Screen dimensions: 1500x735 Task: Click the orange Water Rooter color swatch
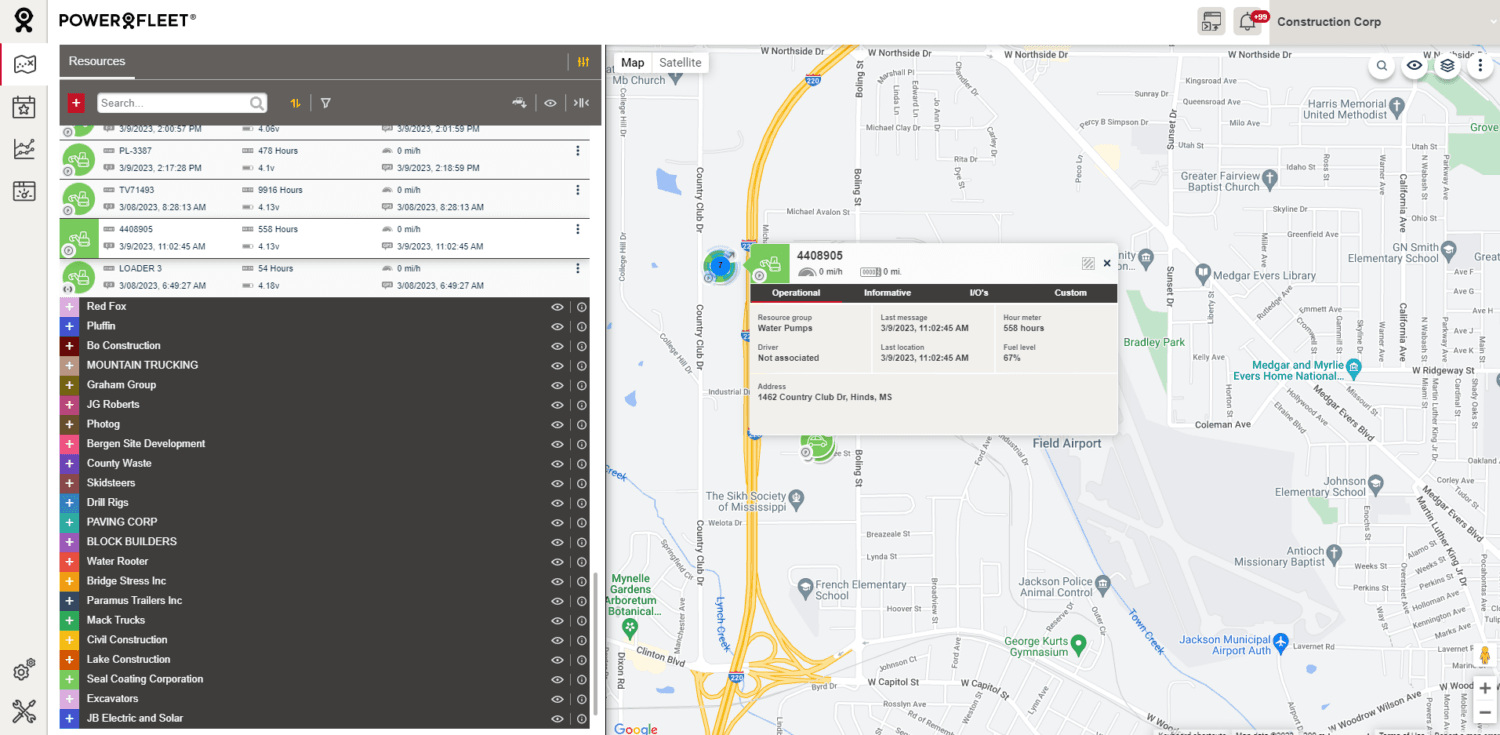tap(69, 562)
